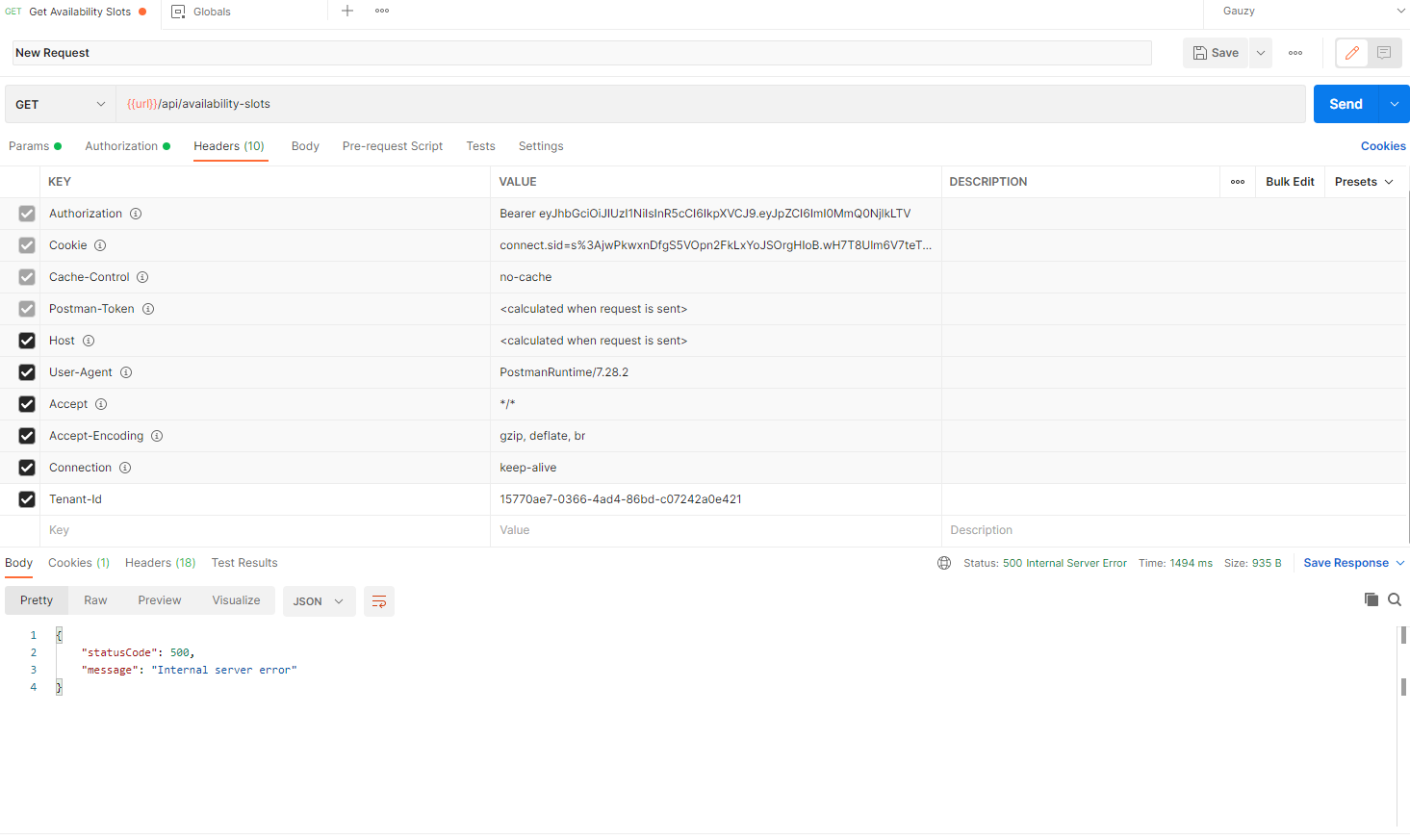
Task: Click the network globe icon near status
Action: 944,563
